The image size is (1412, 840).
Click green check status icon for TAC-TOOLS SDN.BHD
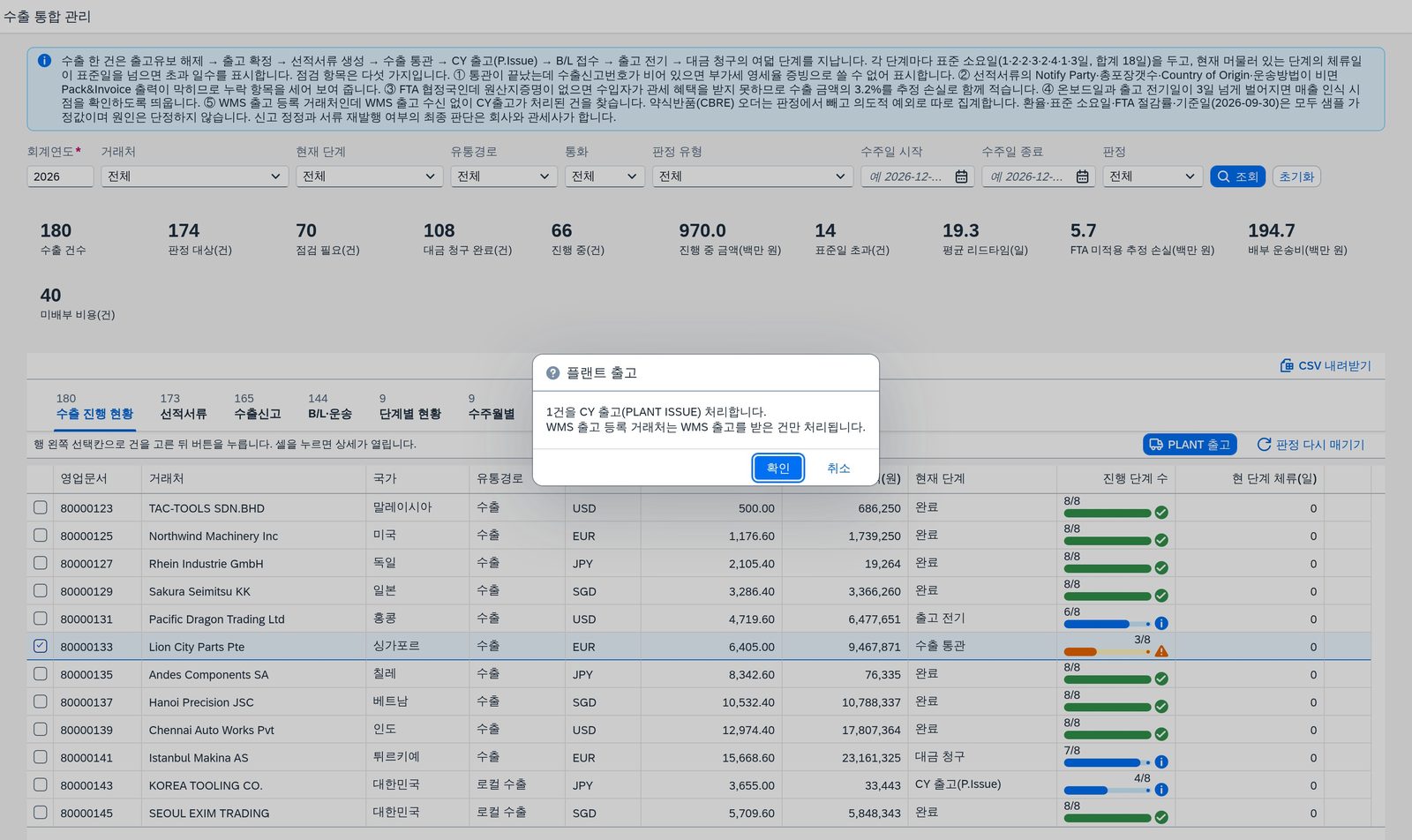(1161, 513)
